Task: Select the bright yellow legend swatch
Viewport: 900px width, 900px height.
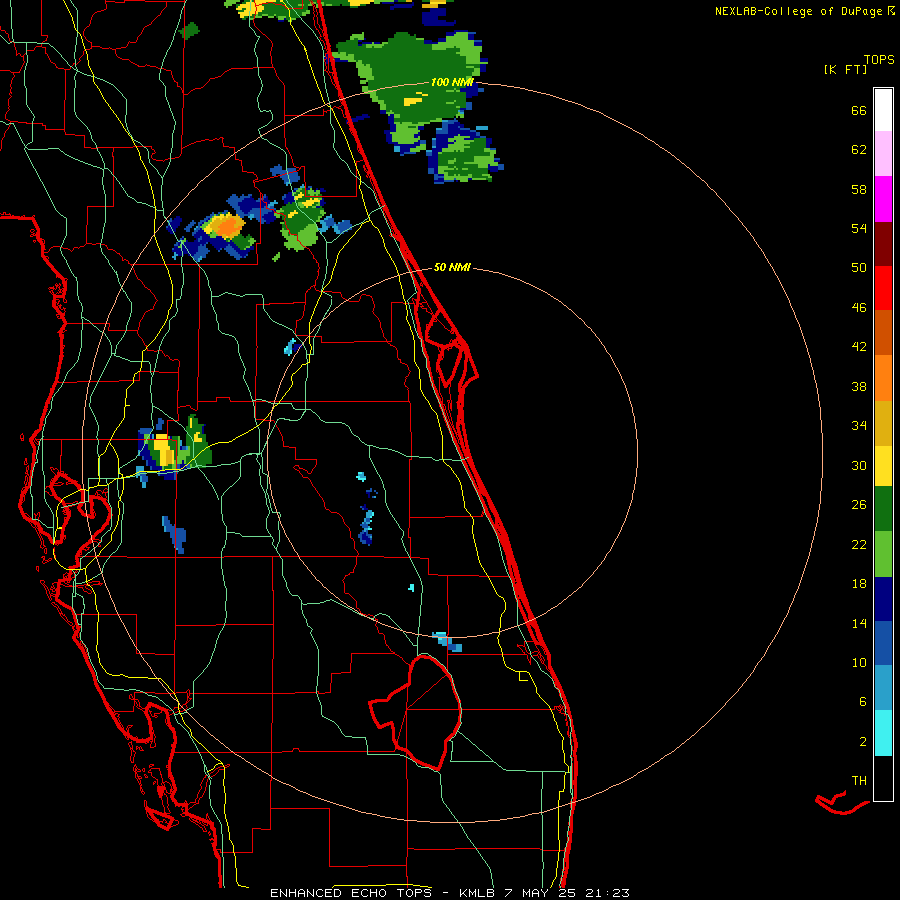Action: pyautogui.click(x=883, y=465)
